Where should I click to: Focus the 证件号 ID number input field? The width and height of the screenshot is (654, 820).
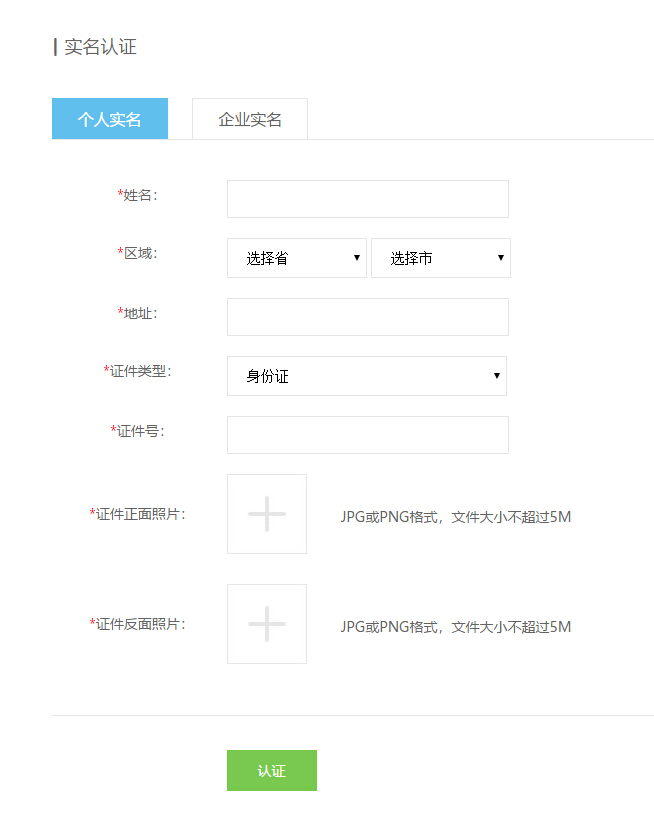(x=367, y=435)
